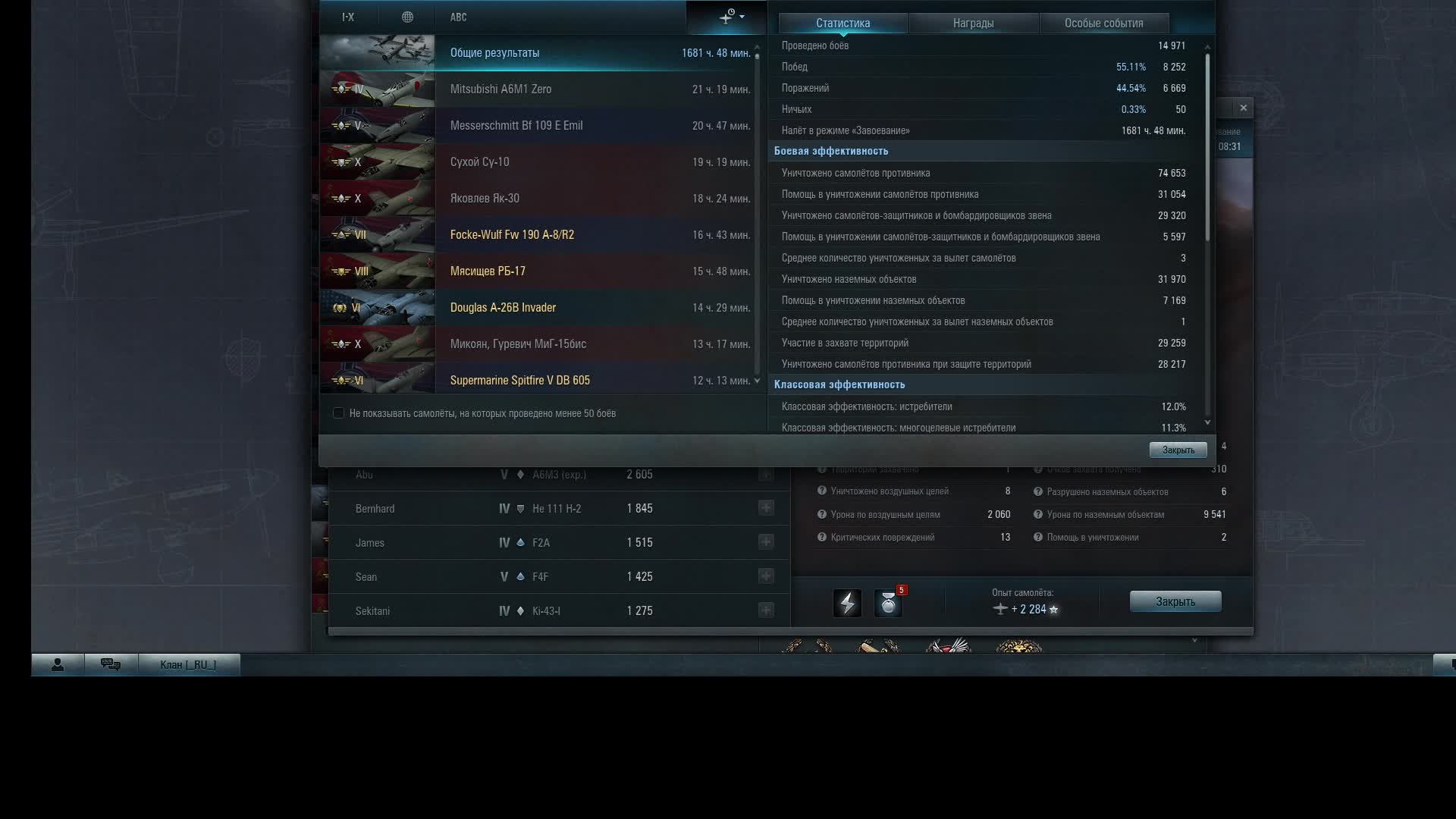Open the medal icon with badge 5
Image resolution: width=1456 pixels, height=819 pixels.
tap(888, 604)
